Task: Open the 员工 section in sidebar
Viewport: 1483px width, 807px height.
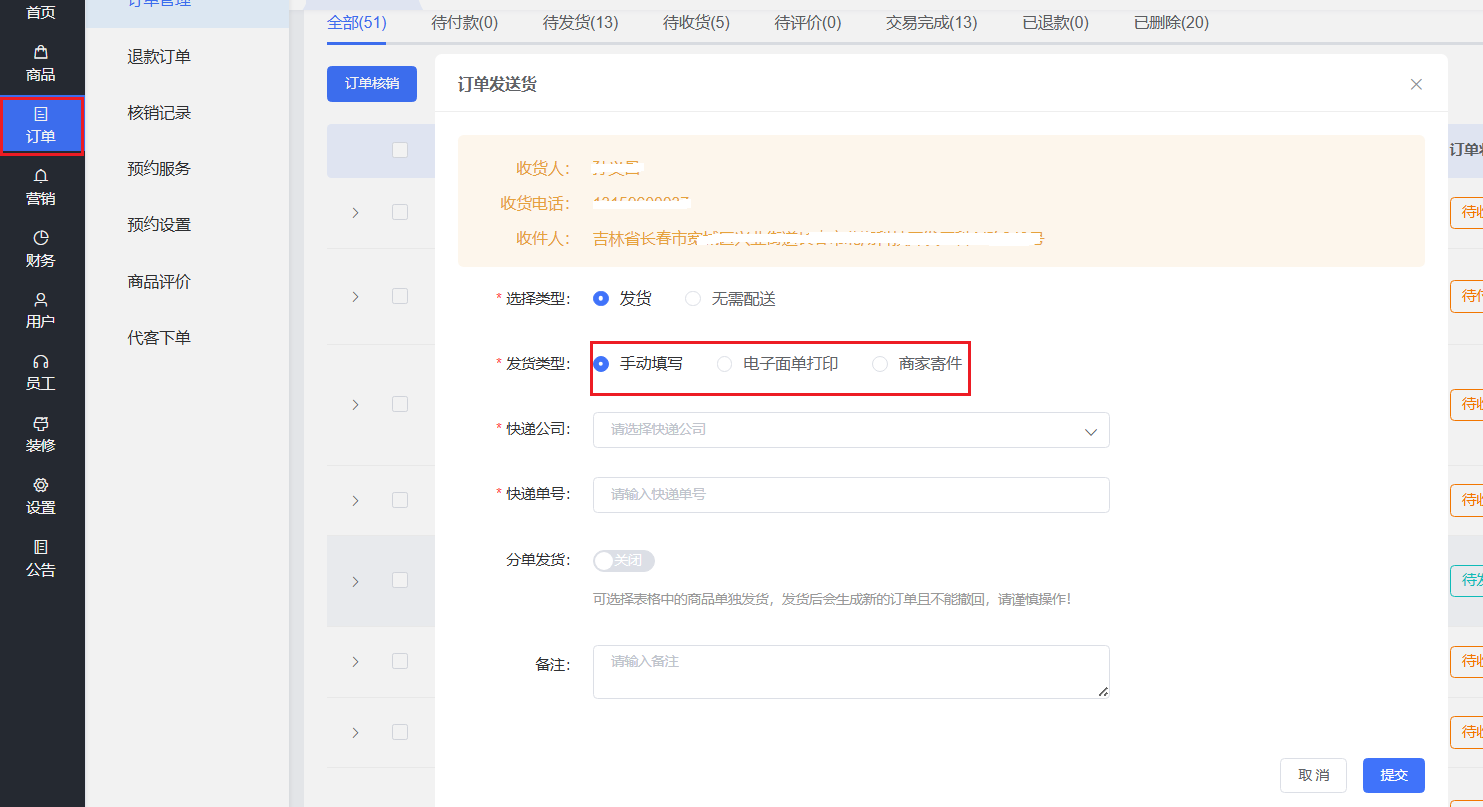Action: pyautogui.click(x=41, y=372)
